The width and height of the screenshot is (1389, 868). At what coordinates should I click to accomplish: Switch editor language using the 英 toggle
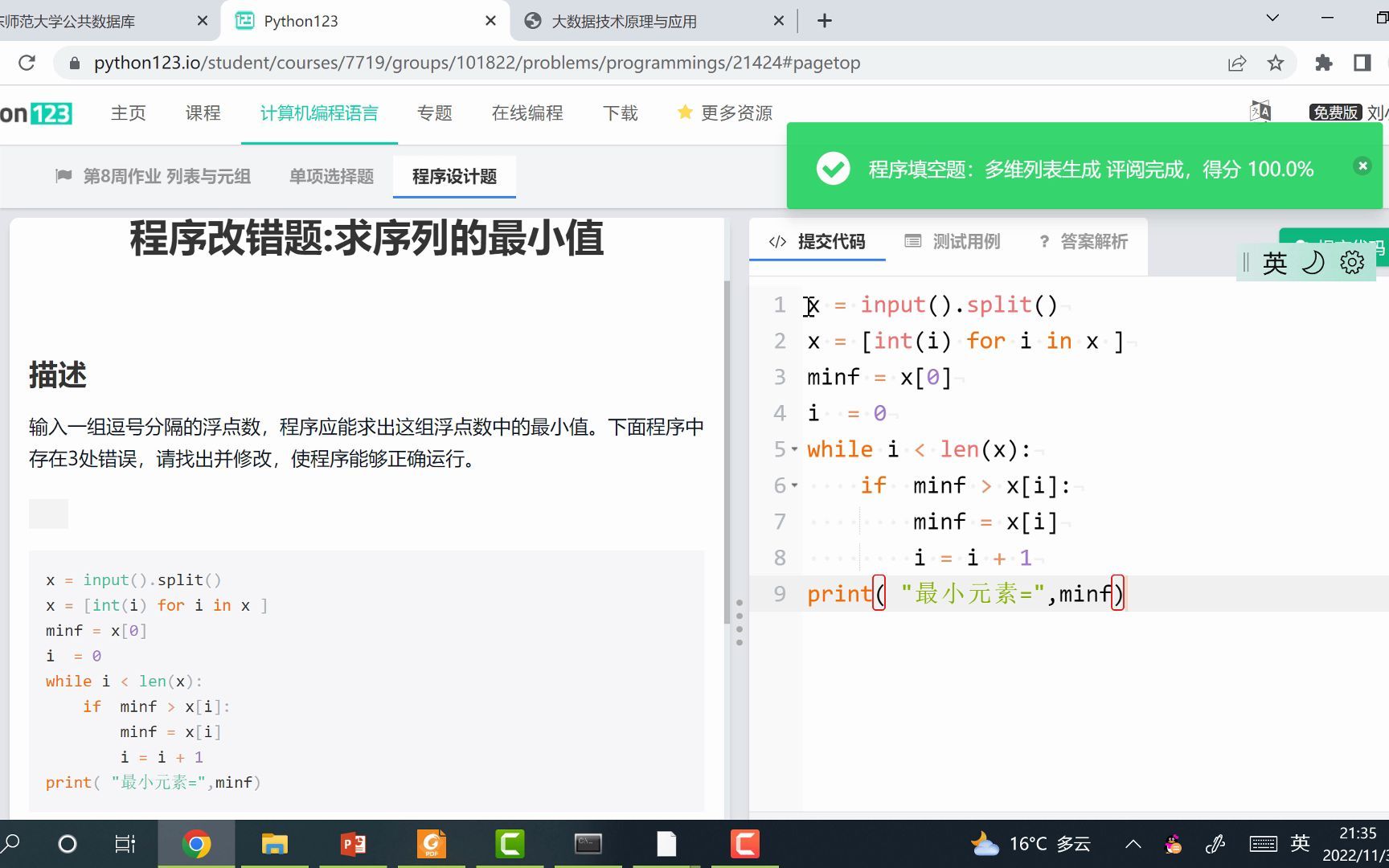coord(1275,262)
